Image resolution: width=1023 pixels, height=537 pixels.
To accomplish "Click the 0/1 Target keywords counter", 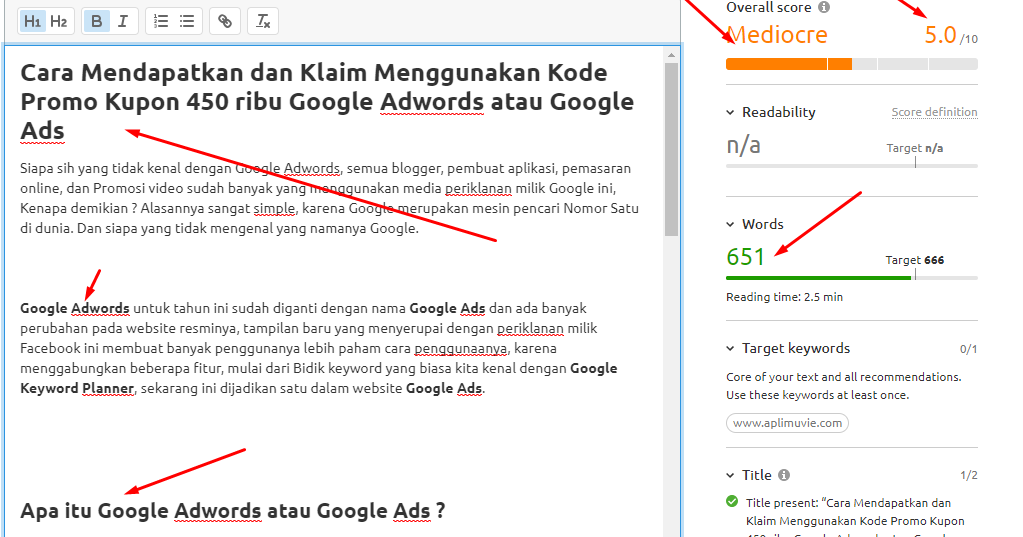I will [x=968, y=349].
